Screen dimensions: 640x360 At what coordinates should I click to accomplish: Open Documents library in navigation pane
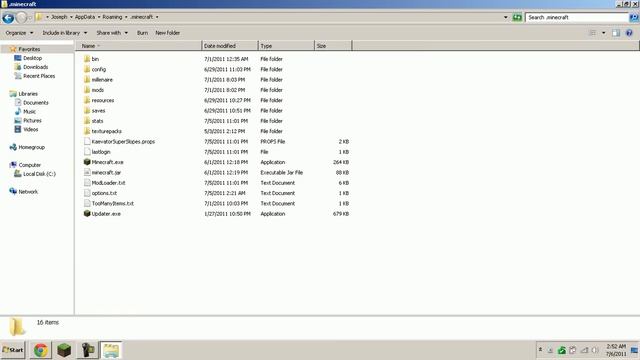coord(36,102)
